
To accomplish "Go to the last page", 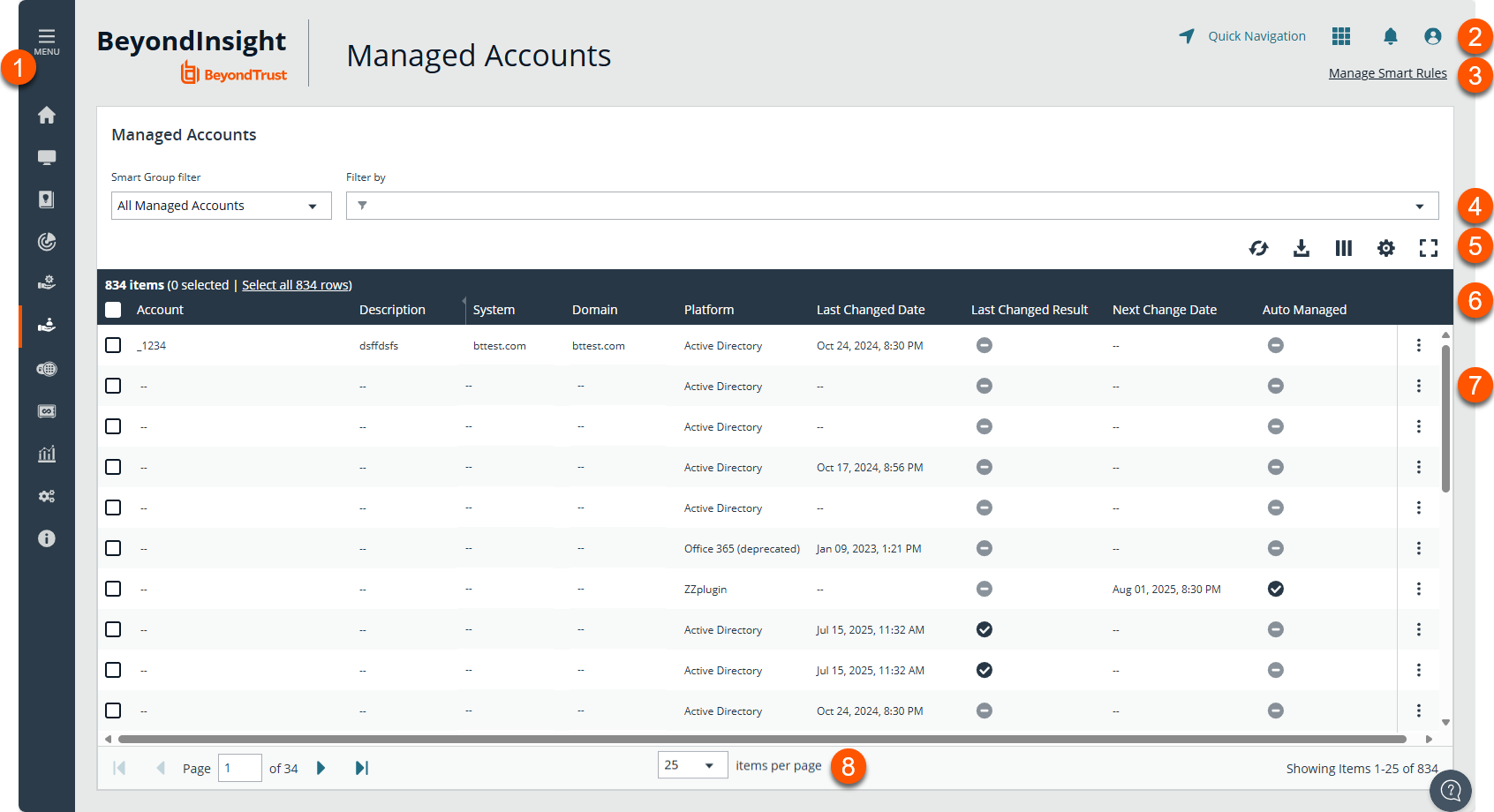I will [x=362, y=768].
